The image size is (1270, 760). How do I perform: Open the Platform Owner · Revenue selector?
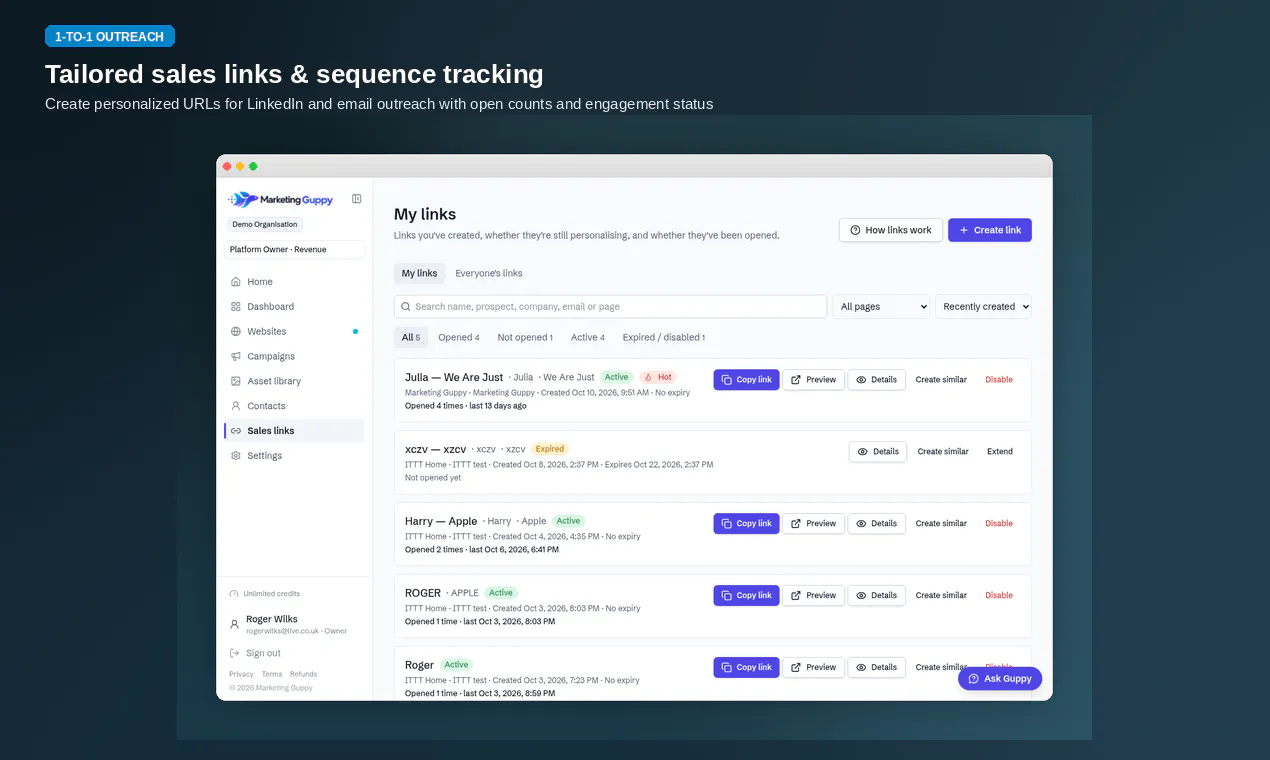coord(294,250)
